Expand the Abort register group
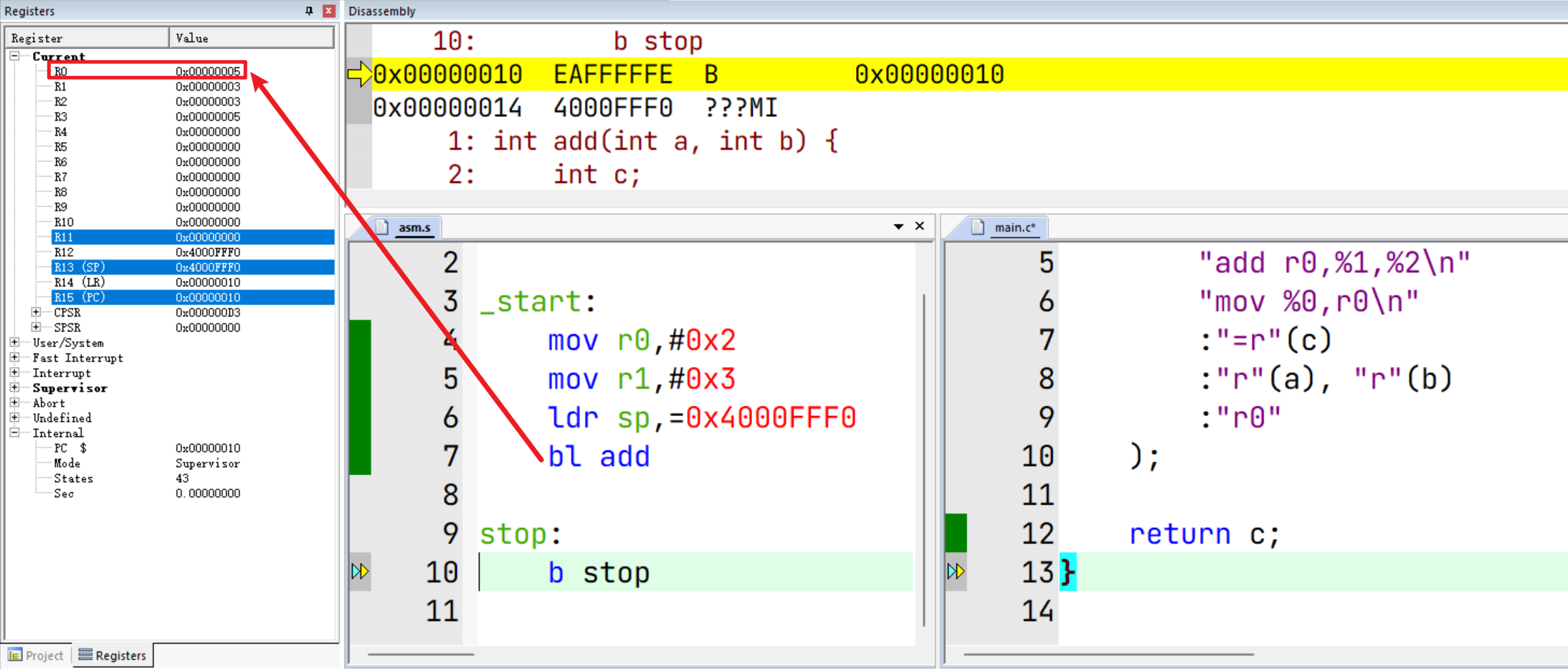This screenshot has height=670, width=1568. [14, 402]
